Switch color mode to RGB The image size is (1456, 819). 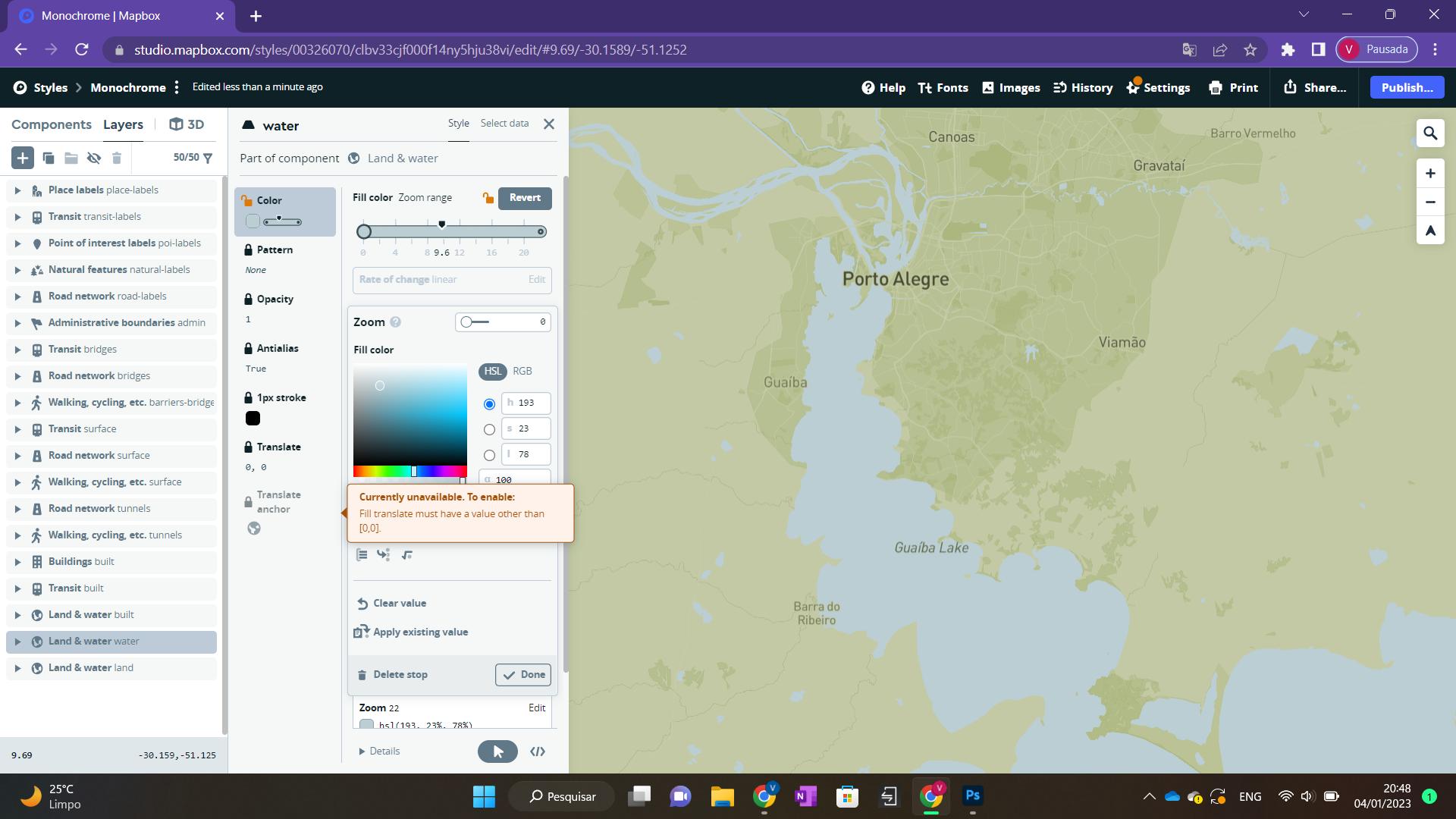522,371
